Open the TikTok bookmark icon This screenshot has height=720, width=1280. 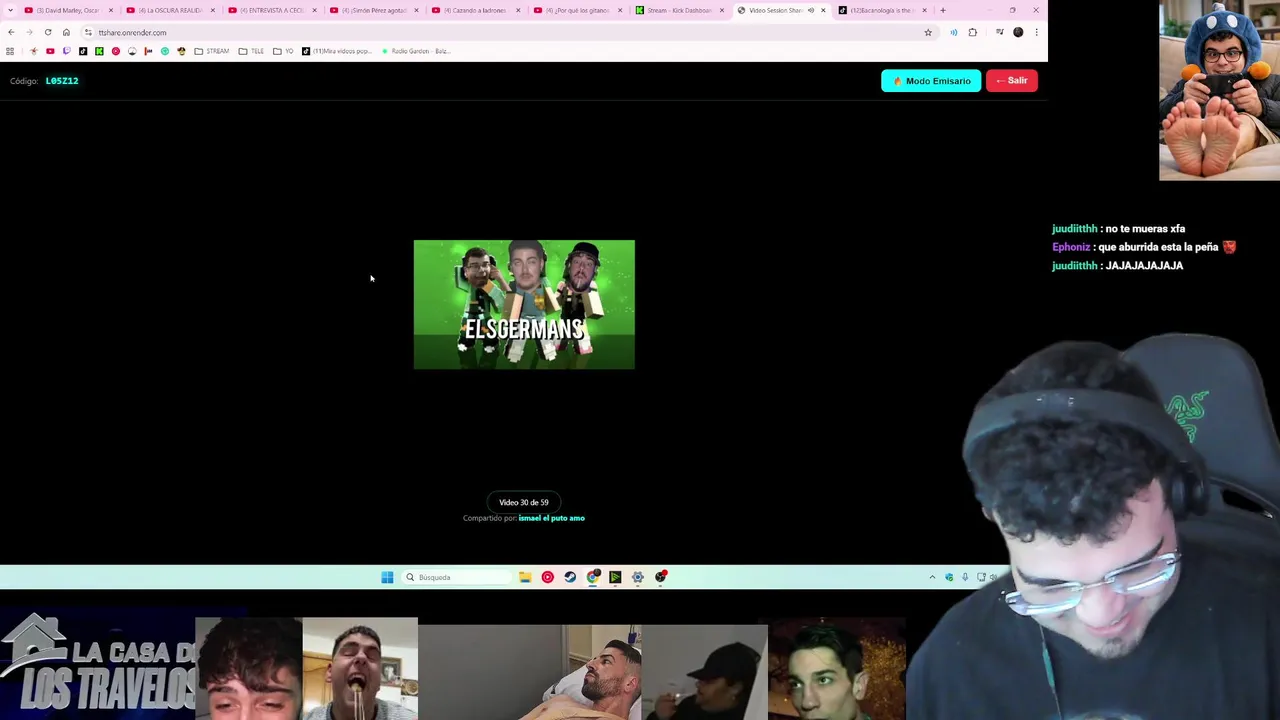click(83, 51)
